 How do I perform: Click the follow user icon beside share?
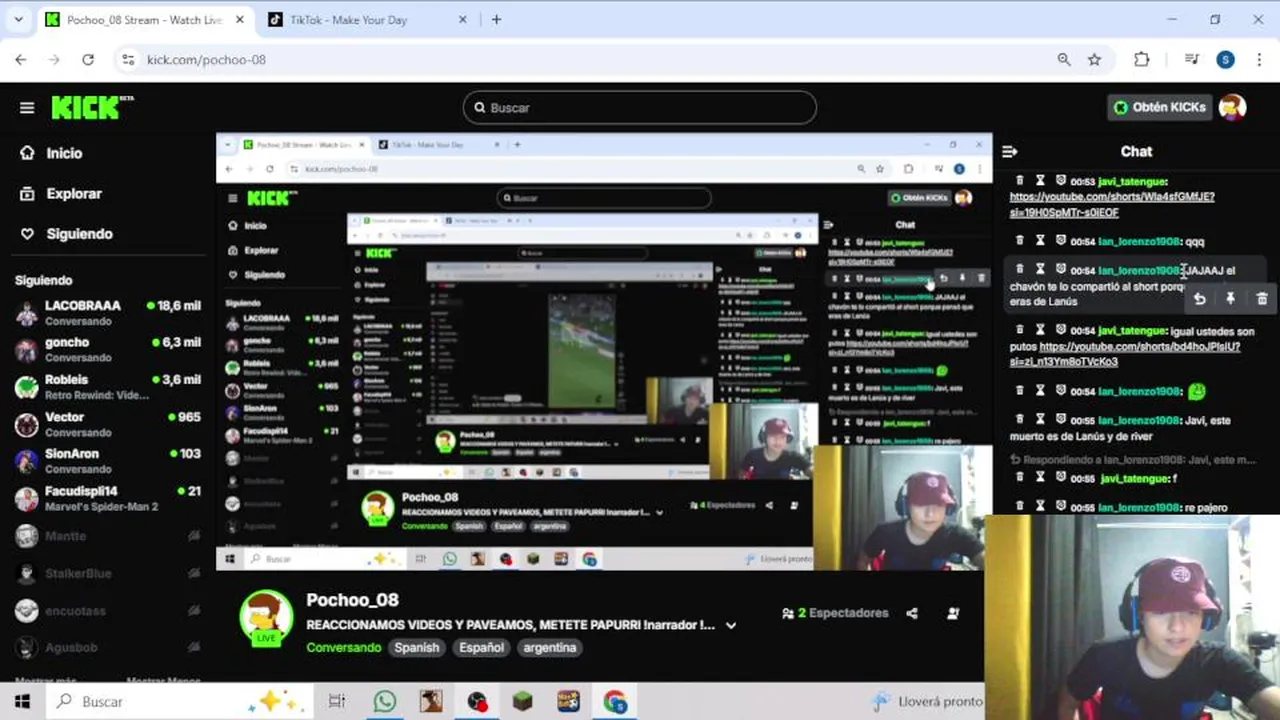953,613
